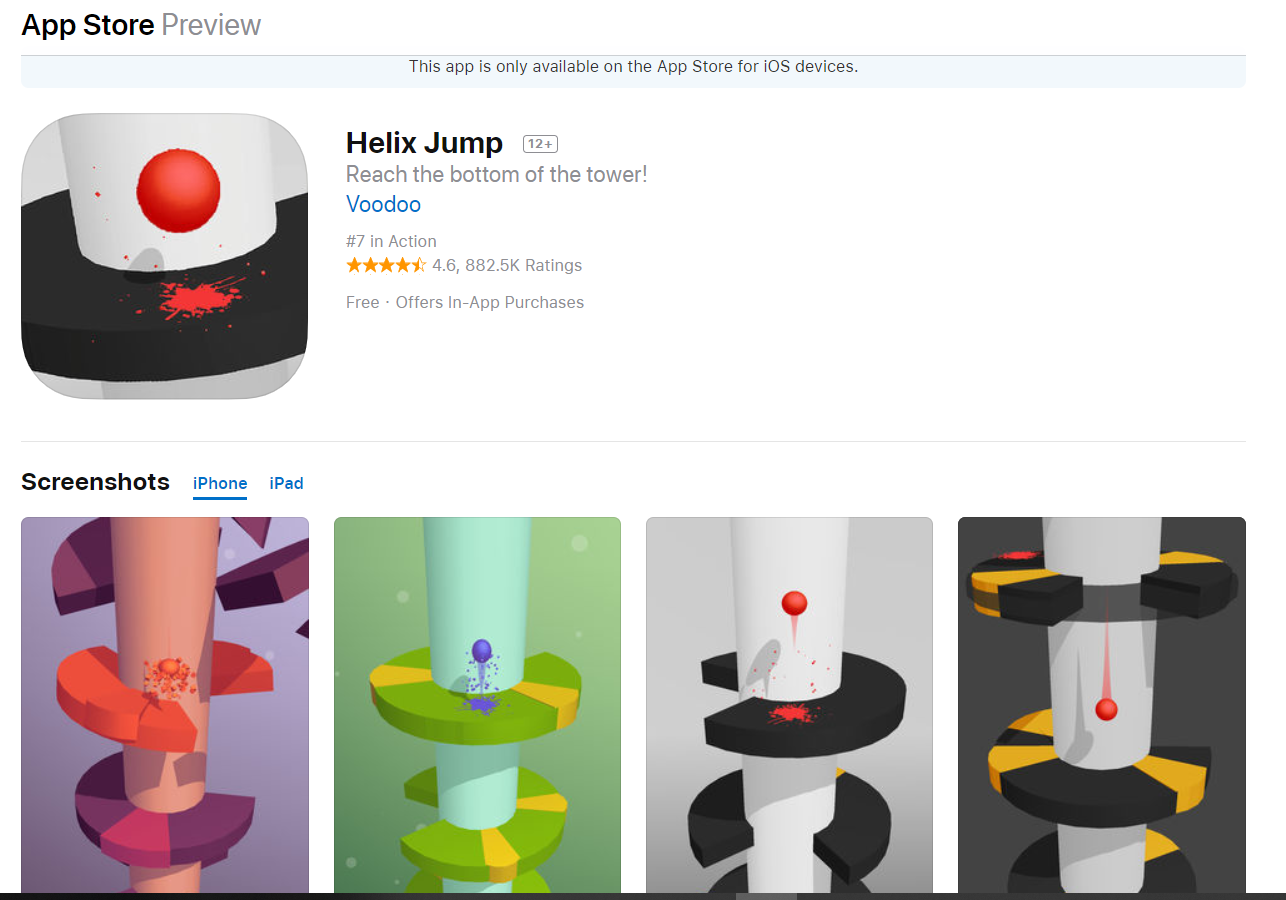
Task: Click the #7 in Action ranking
Action: (391, 241)
